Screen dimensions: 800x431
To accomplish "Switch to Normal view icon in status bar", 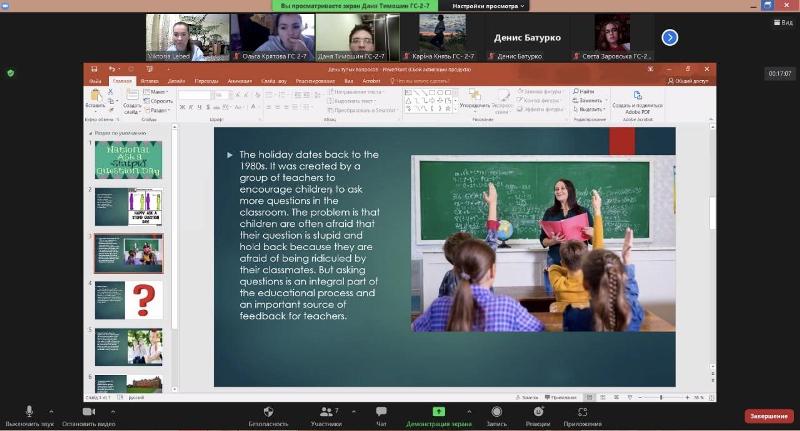I will pos(589,397).
